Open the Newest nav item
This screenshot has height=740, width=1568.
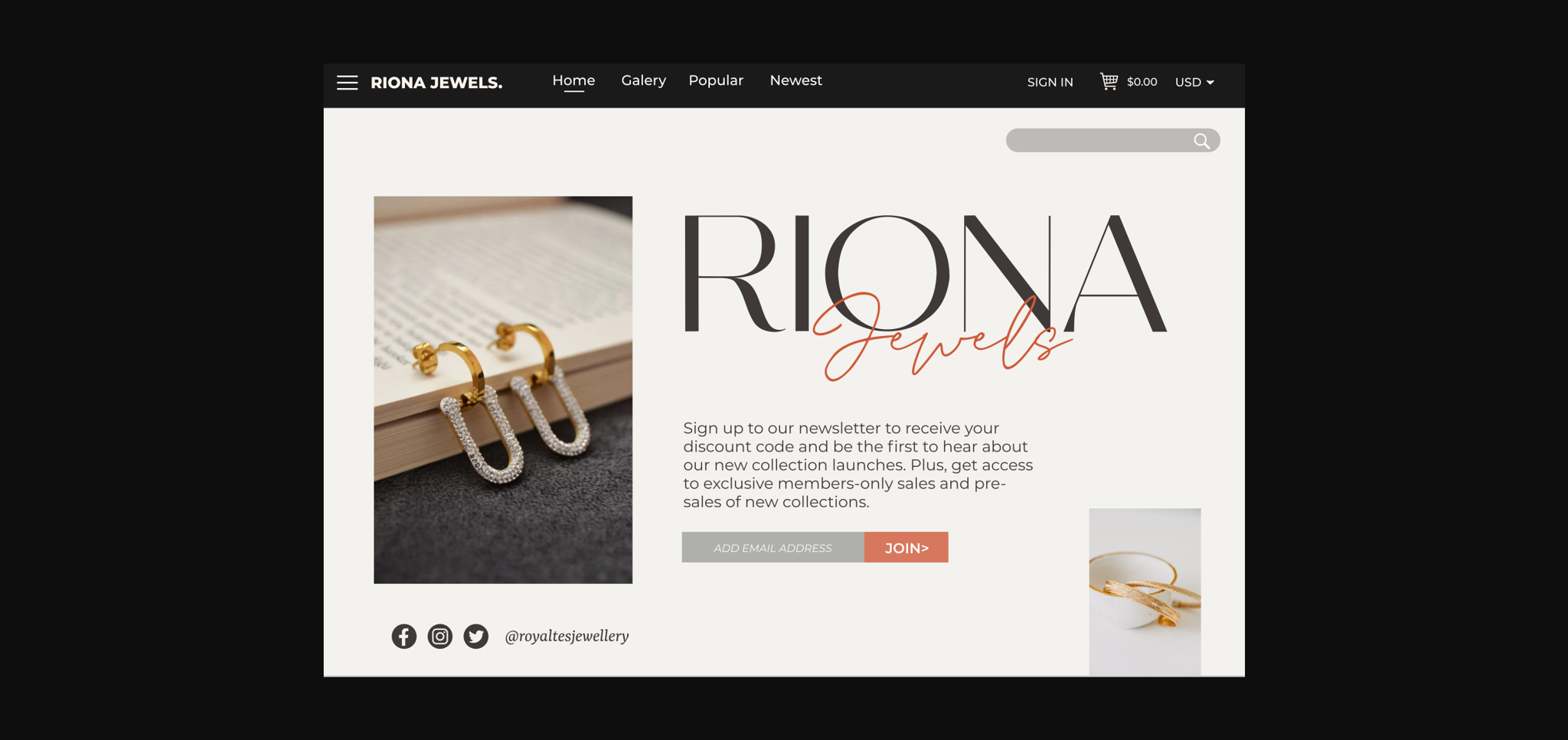coord(795,80)
